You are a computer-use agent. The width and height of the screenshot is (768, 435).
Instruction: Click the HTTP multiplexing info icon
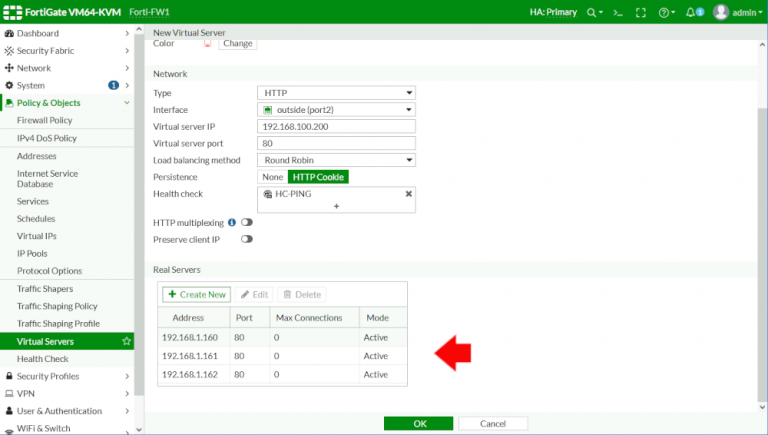(232, 222)
